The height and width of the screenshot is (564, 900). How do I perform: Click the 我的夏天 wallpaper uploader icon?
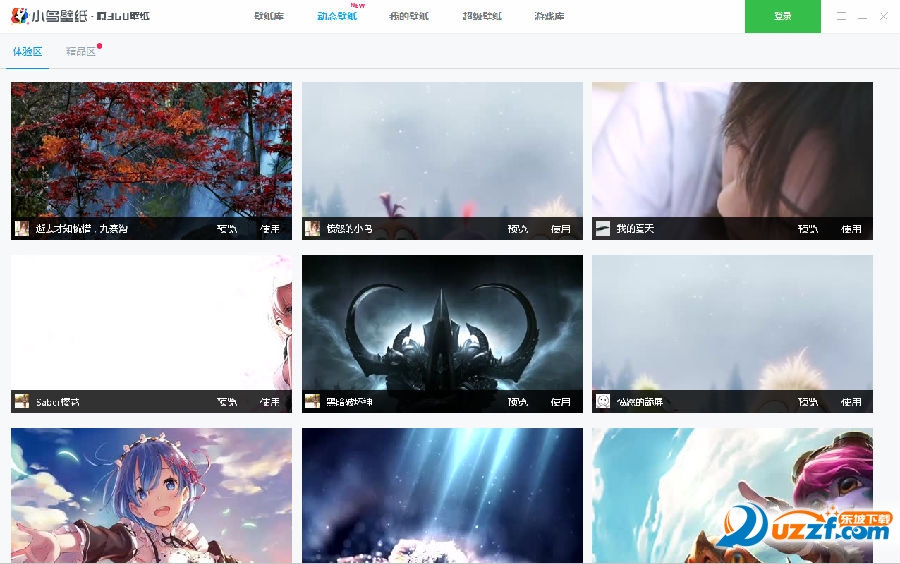tap(602, 229)
